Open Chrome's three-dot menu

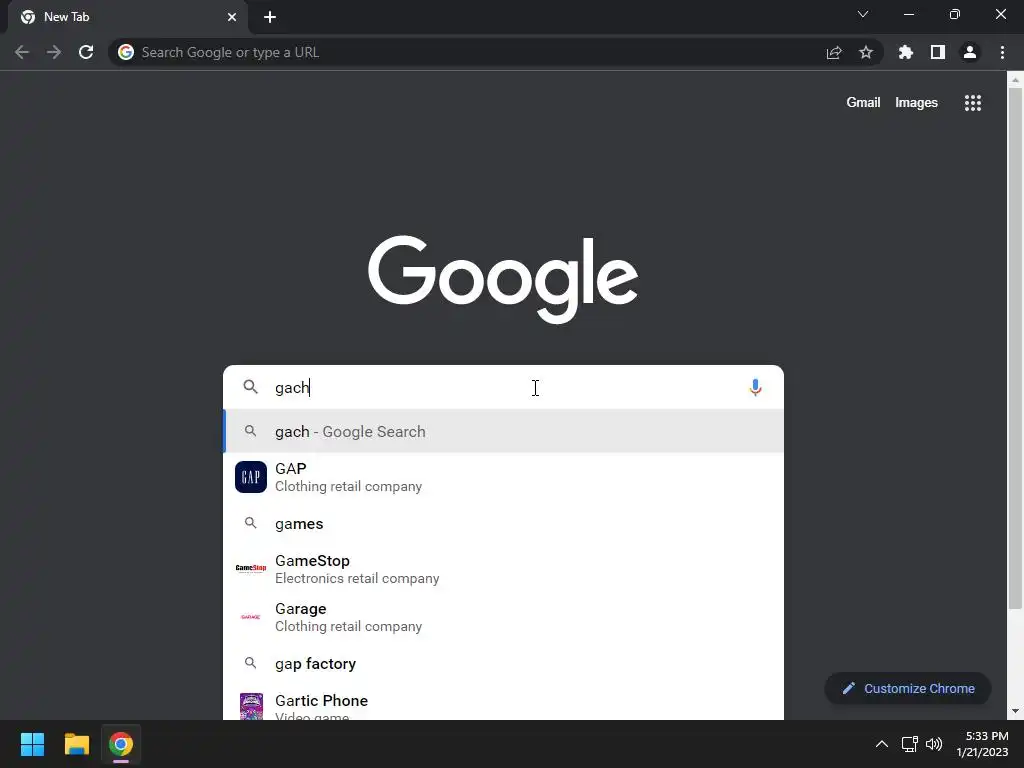[1002, 52]
